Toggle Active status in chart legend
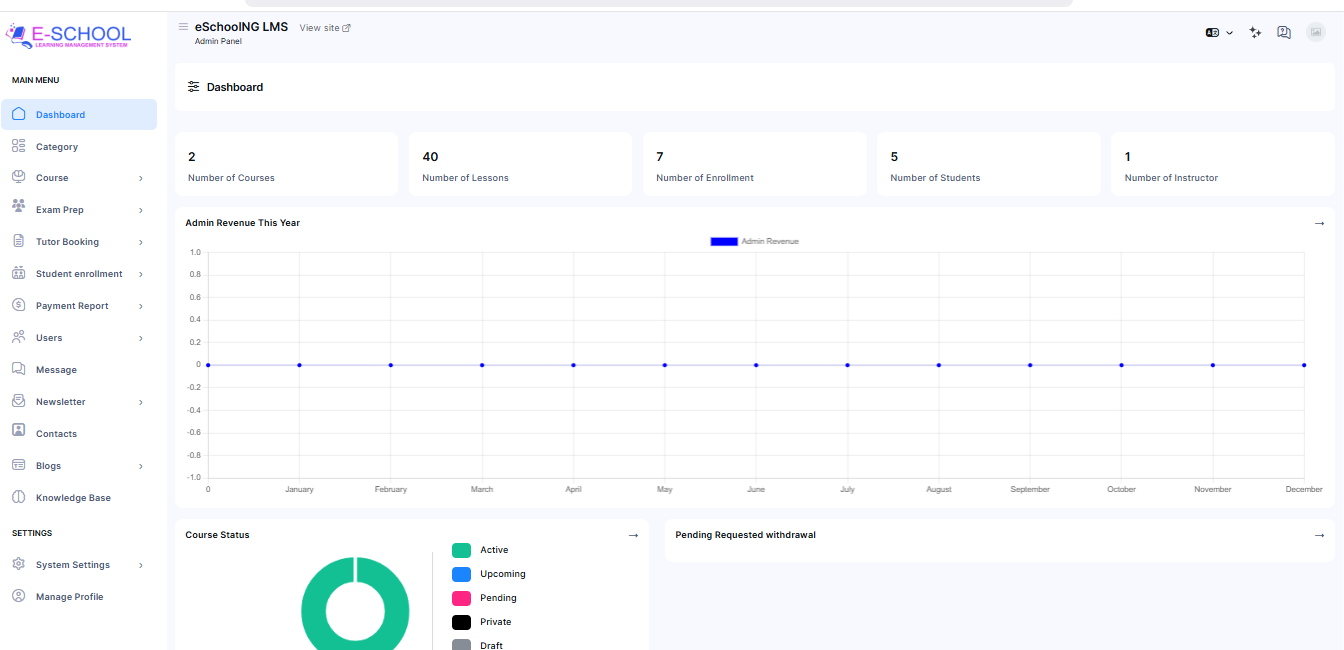1344x650 pixels. (461, 550)
